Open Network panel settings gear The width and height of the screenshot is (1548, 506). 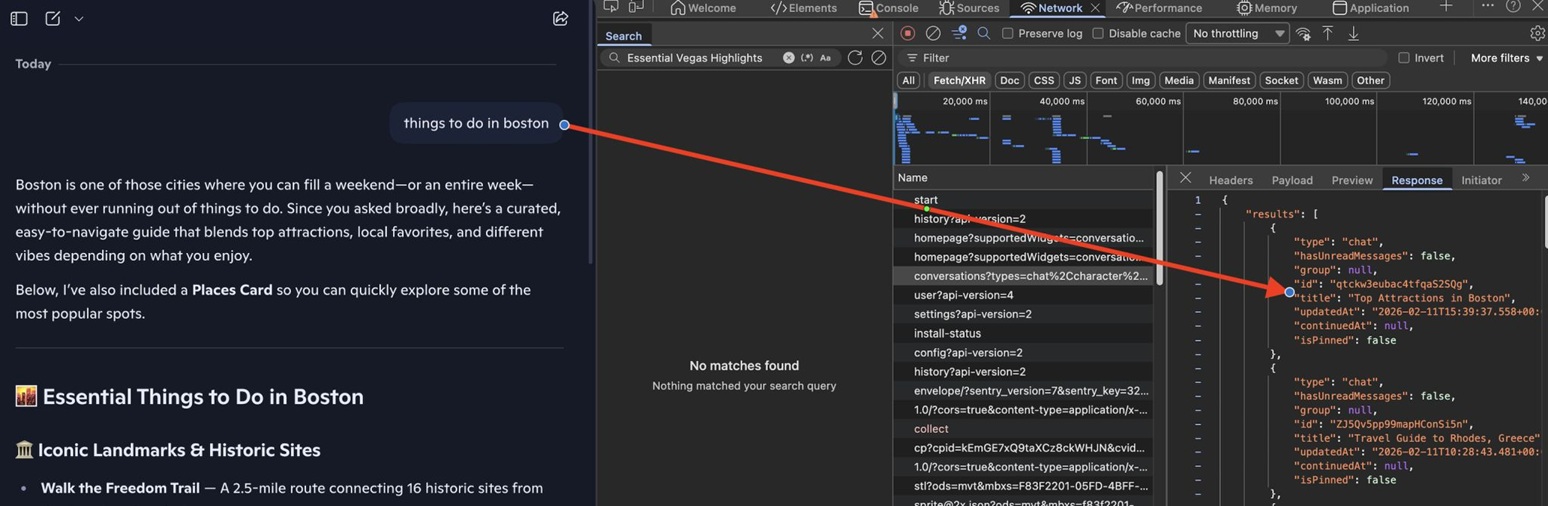click(1537, 33)
